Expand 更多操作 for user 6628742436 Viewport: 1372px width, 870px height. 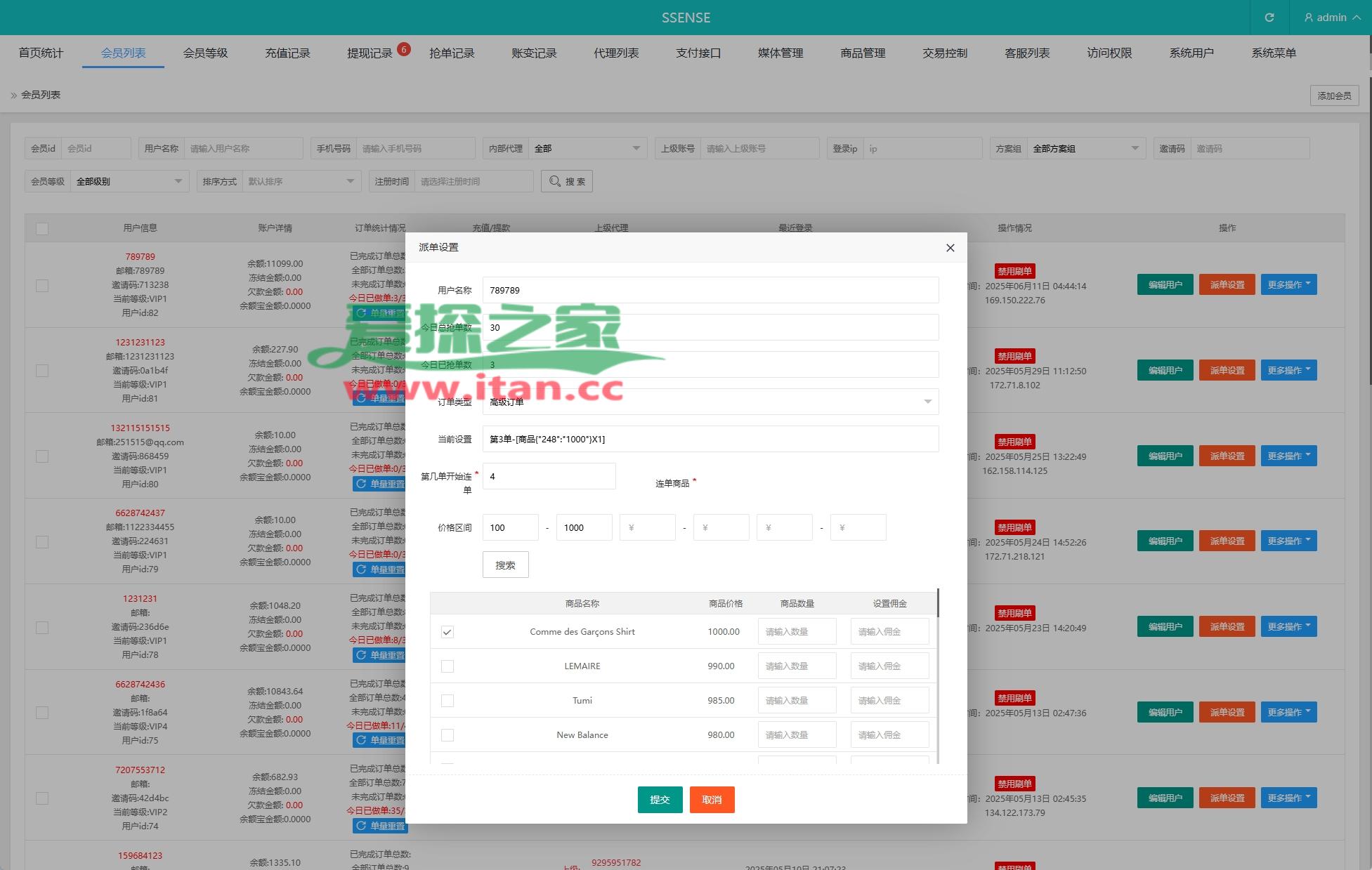1288,712
